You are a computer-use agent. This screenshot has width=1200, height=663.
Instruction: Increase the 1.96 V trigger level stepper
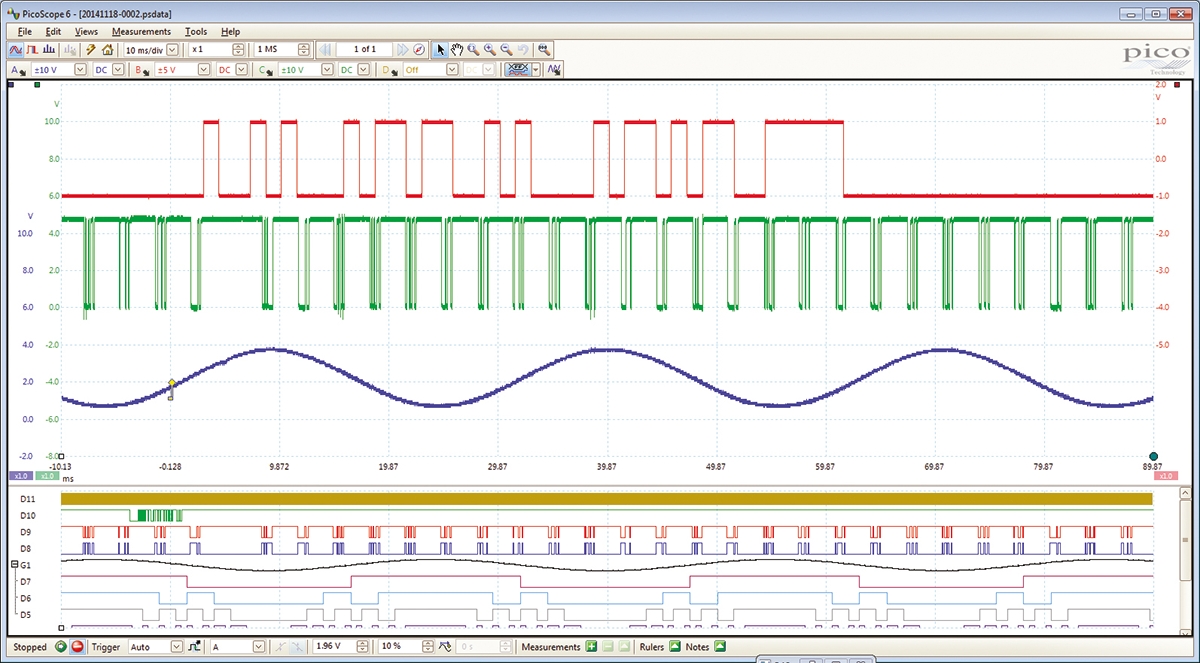pyautogui.click(x=362, y=643)
